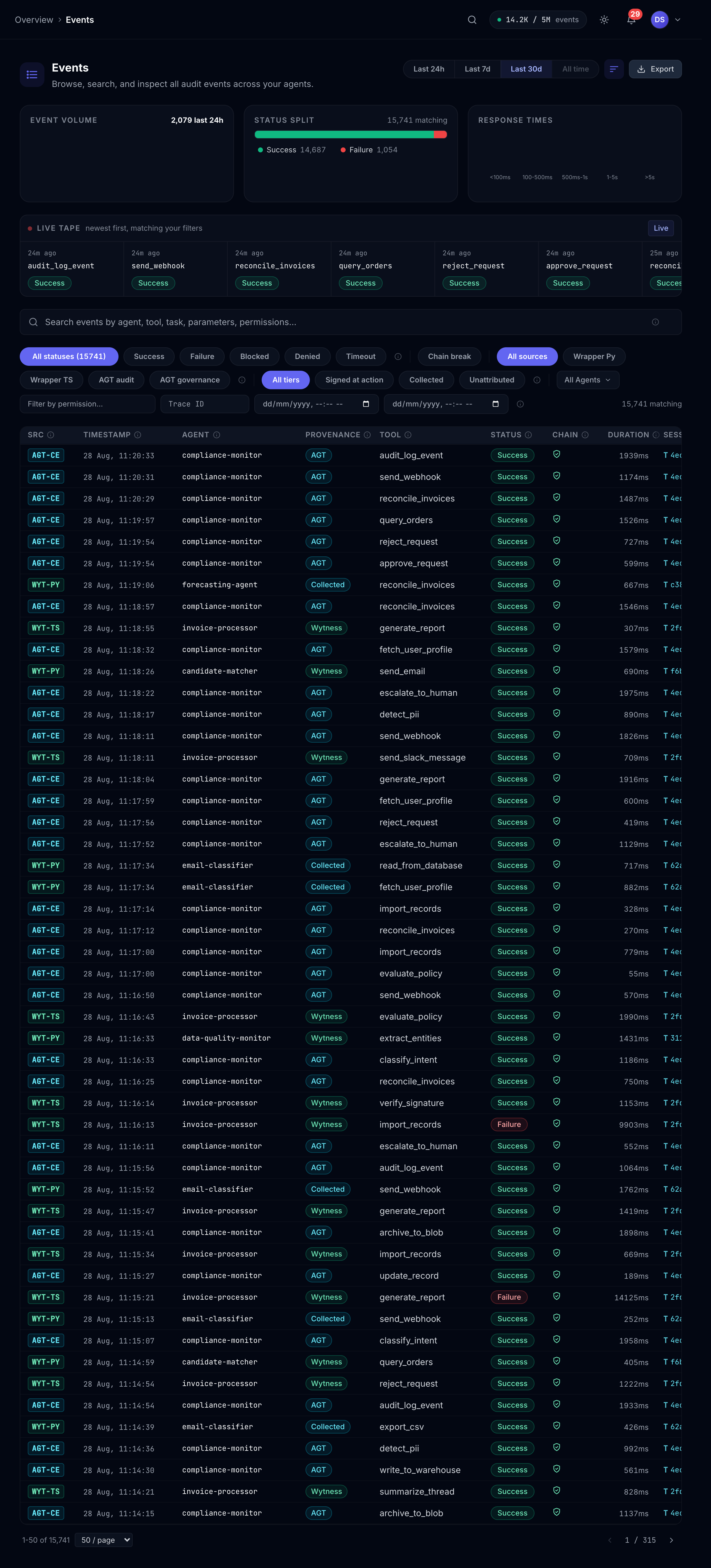711x1568 pixels.
Task: Open info icon after Unattributed chip
Action: coord(537,380)
